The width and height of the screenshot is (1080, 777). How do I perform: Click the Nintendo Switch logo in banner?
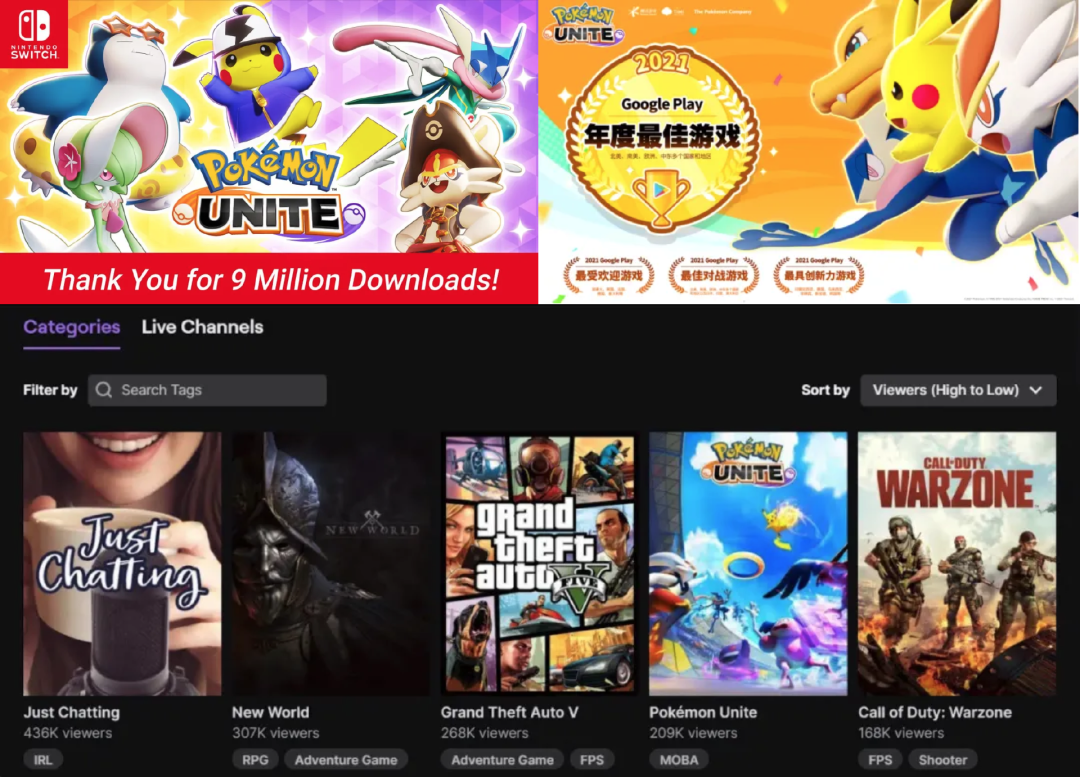coord(34,34)
